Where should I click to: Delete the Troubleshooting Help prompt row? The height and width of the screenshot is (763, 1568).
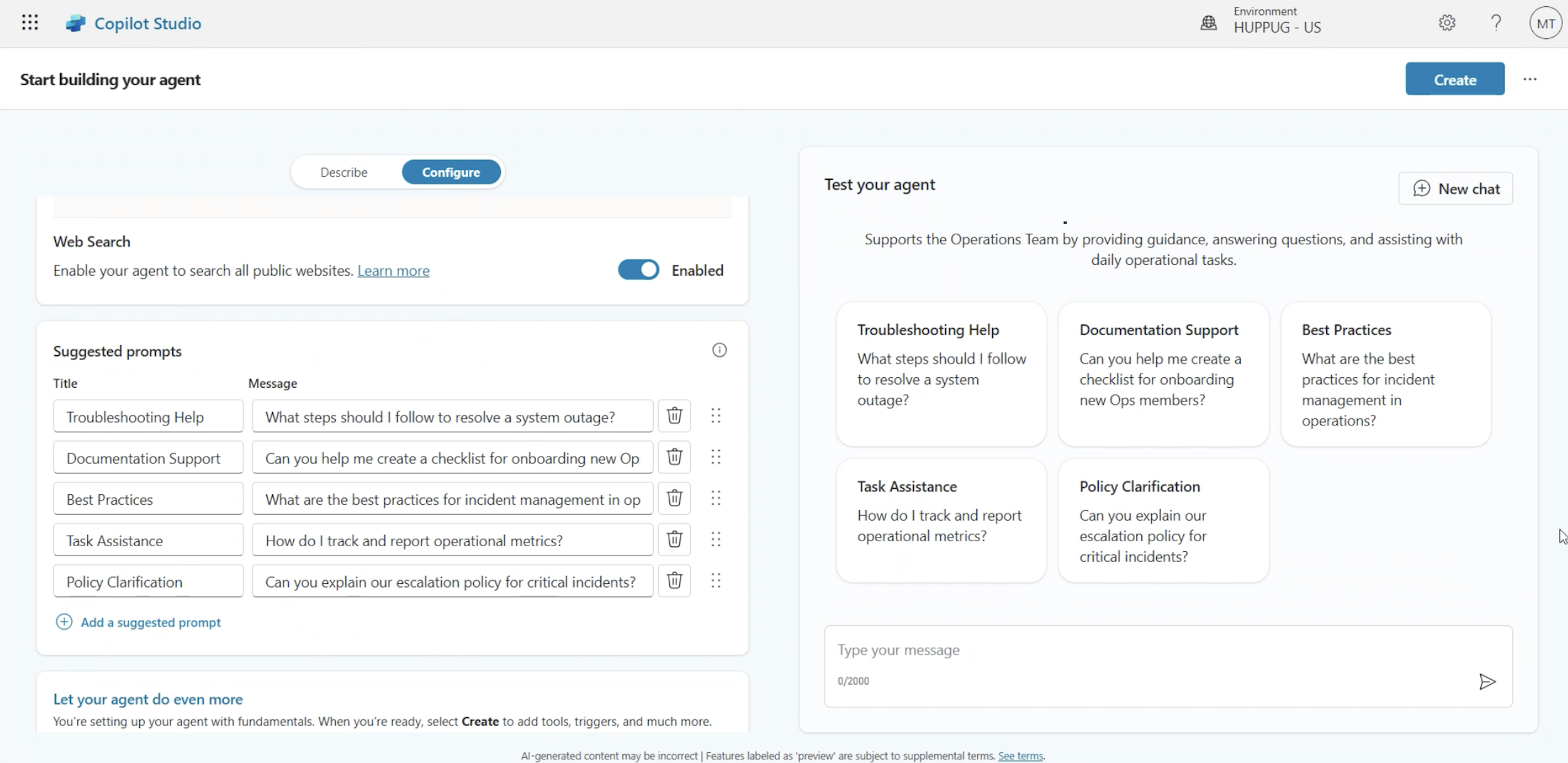(674, 415)
